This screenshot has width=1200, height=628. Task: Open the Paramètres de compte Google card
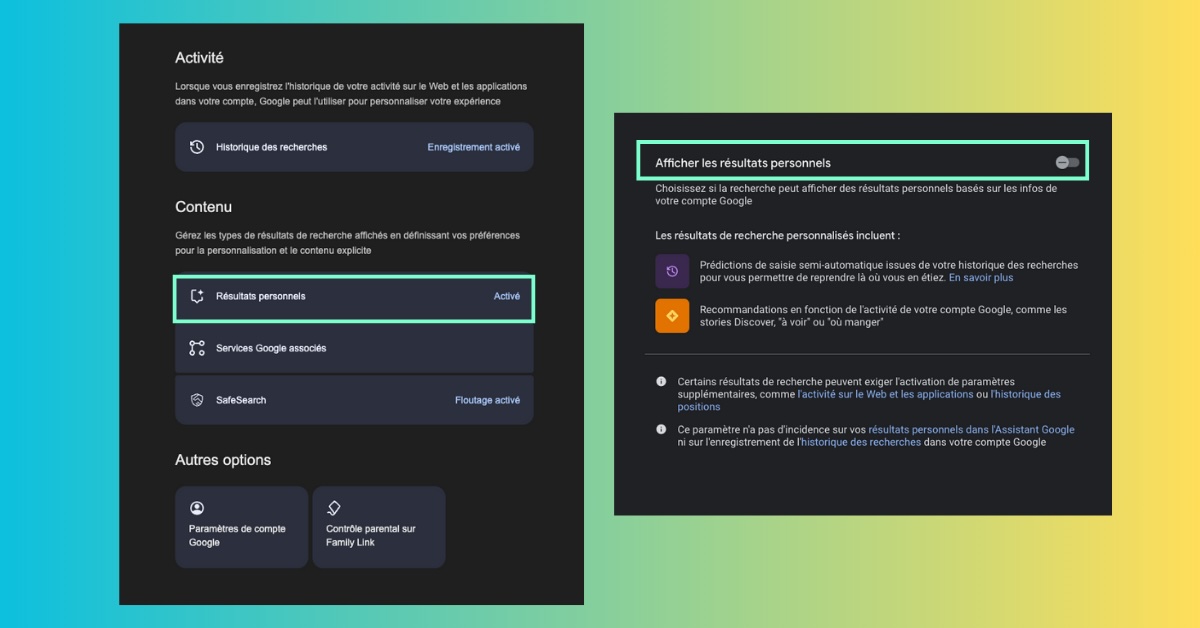point(241,527)
